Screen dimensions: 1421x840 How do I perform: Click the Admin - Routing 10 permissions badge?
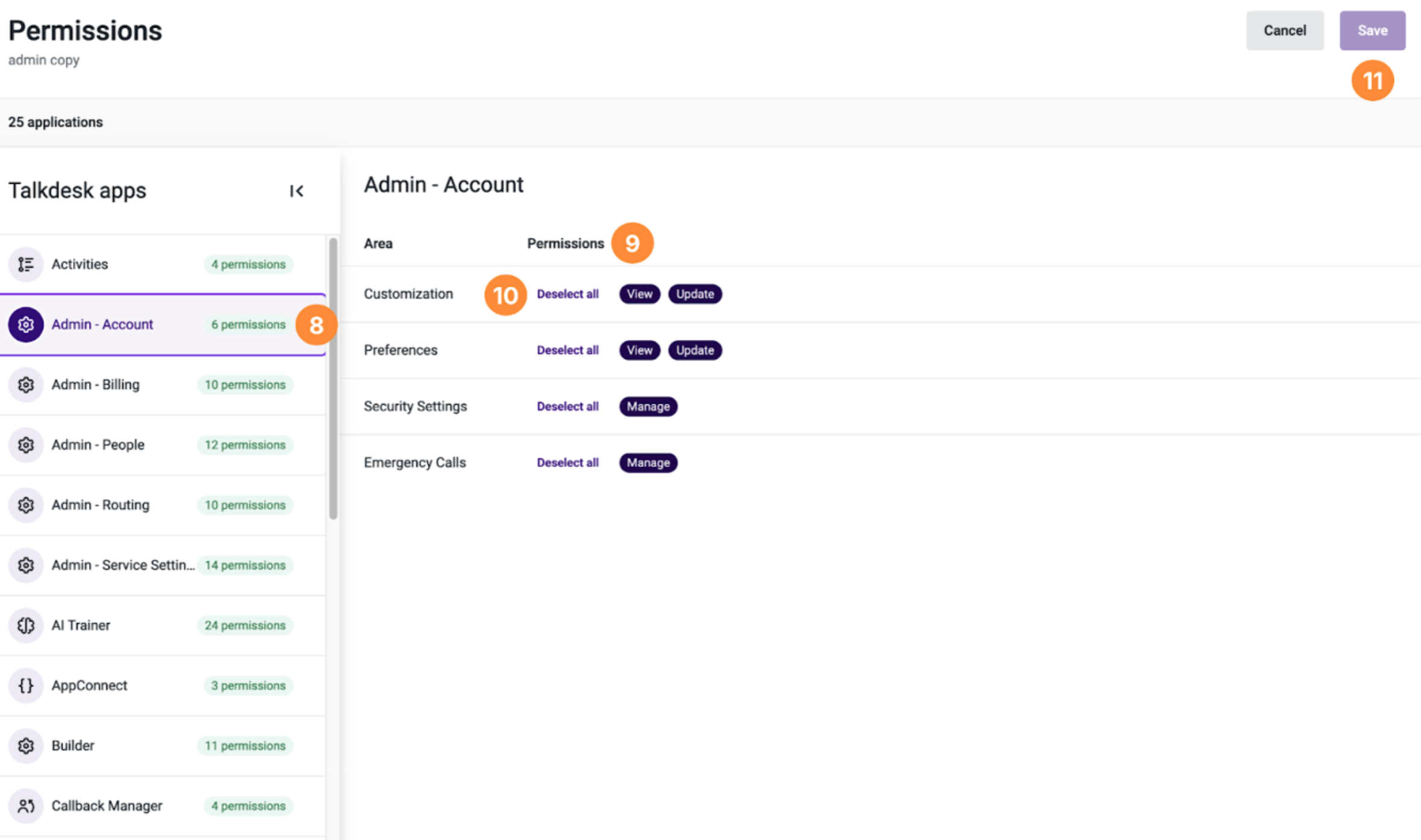pos(245,505)
